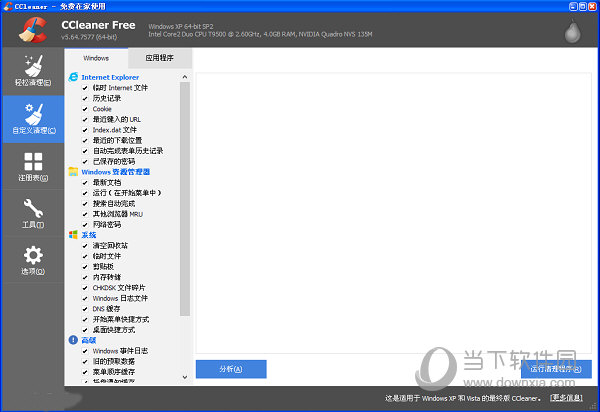This screenshot has height=412, width=600.
Task: Select the 临时文件 entry under 系统
Action: [x=106, y=256]
